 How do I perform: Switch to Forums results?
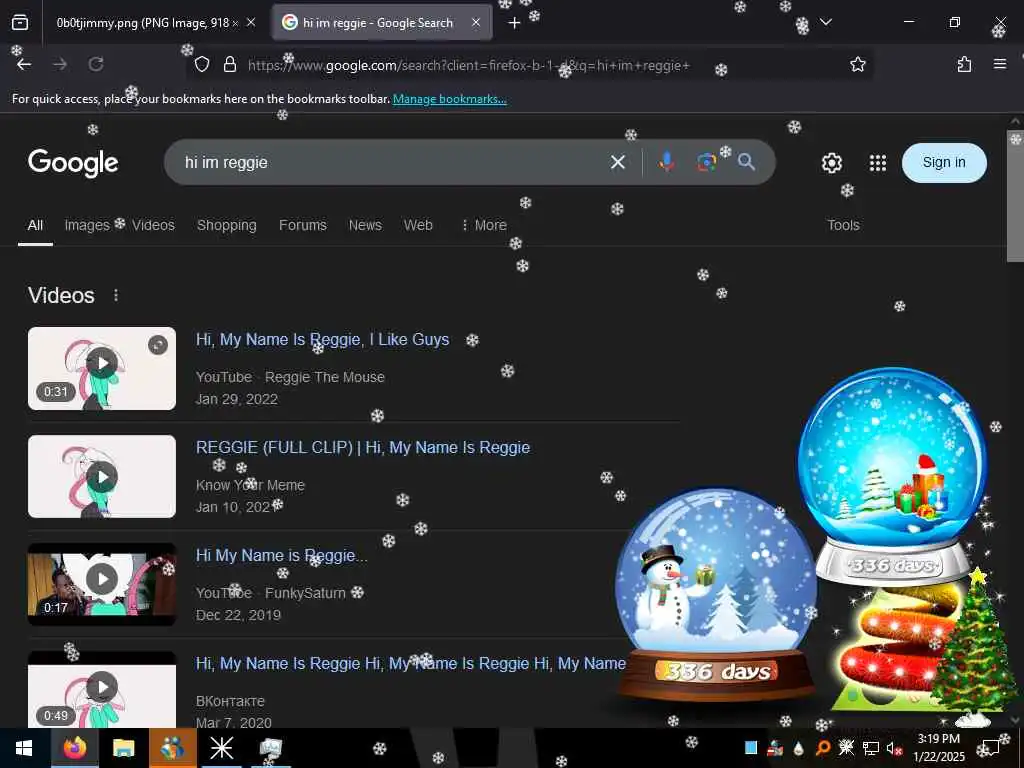pos(302,225)
